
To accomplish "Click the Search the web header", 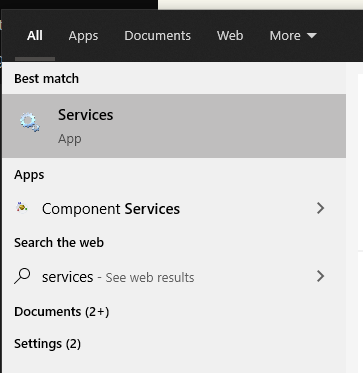I will coord(59,242).
